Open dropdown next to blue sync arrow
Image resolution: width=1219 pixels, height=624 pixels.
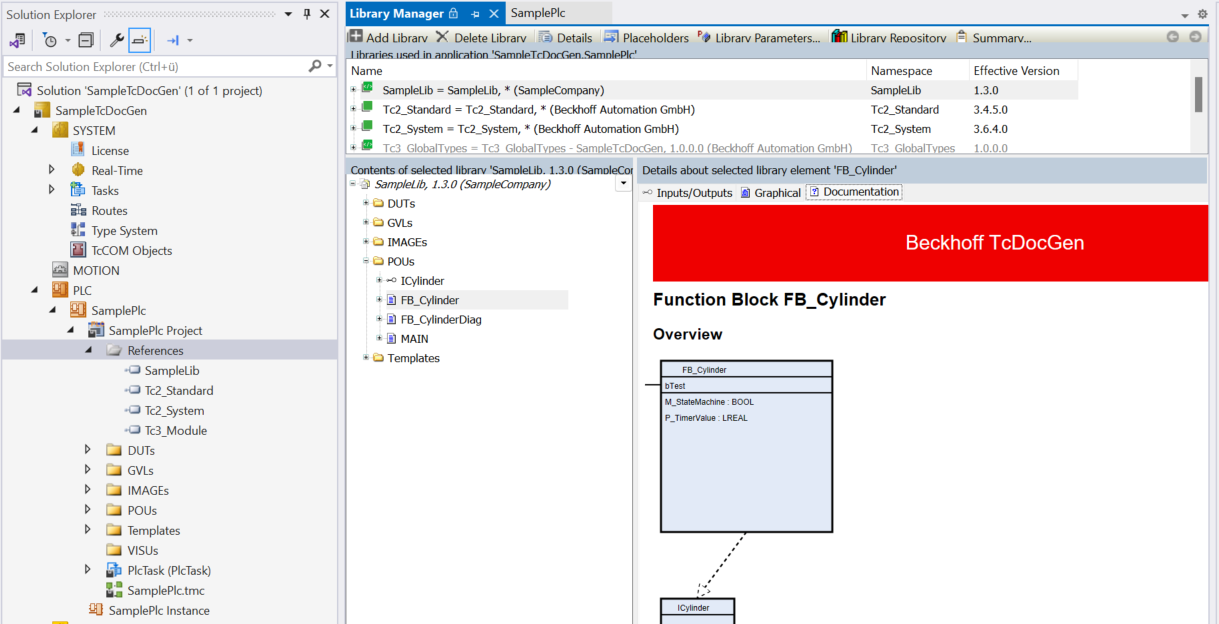[190, 41]
